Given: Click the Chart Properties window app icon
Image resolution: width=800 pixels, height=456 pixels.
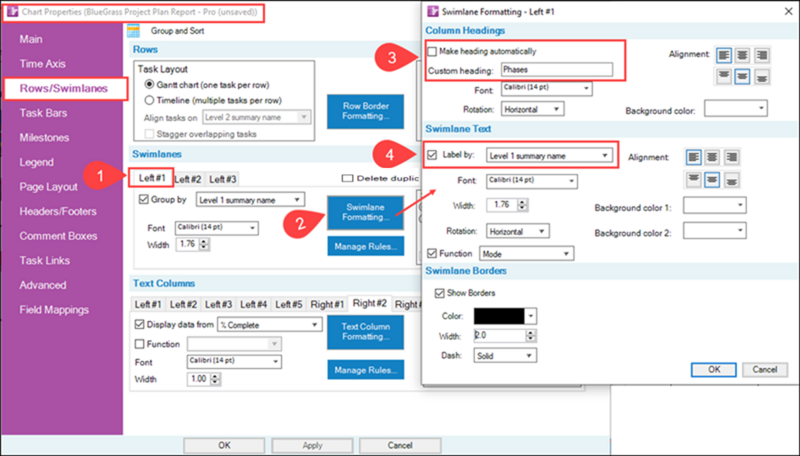Looking at the screenshot, I should point(12,11).
